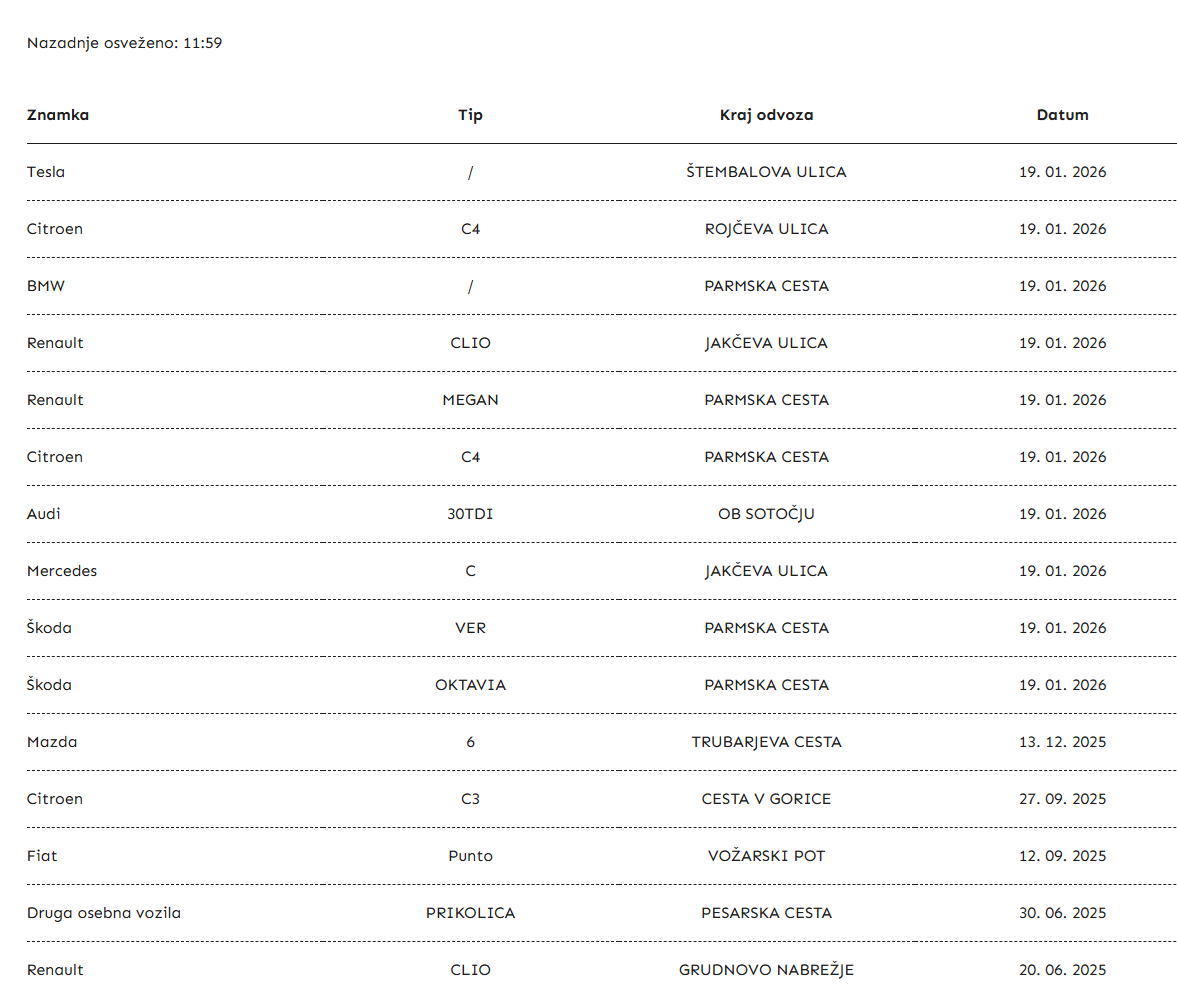This screenshot has width=1177, height=984.
Task: Click Druga osebna vozila cell
Action: pyautogui.click(x=104, y=913)
